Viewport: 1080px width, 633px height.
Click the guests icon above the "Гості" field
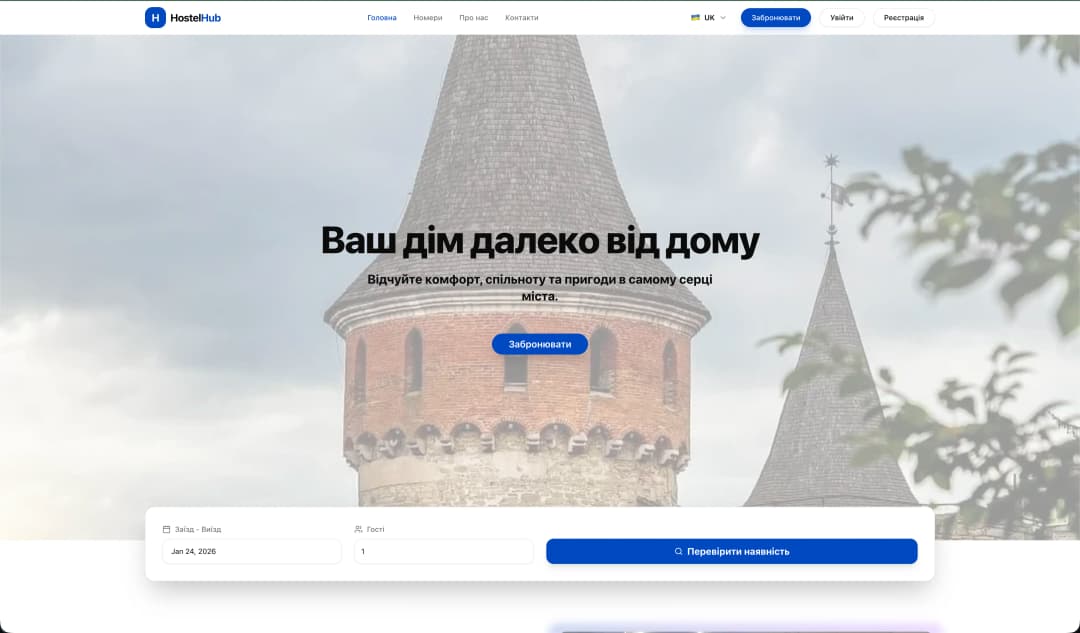pyautogui.click(x=359, y=528)
